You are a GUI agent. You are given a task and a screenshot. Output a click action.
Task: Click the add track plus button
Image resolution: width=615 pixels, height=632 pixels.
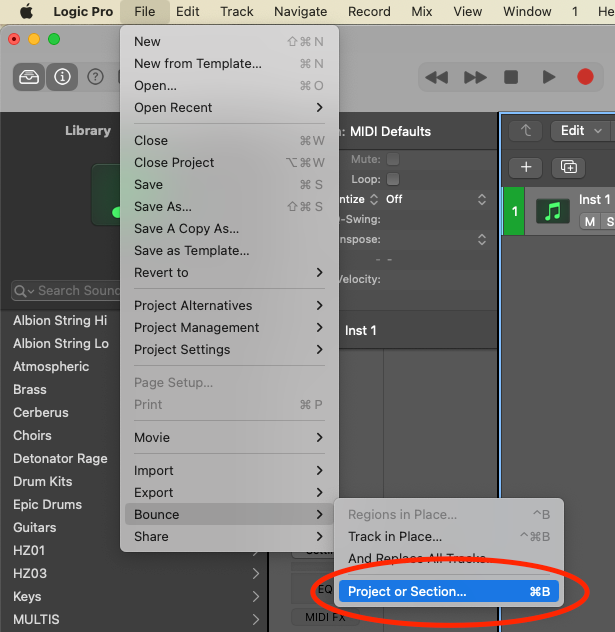526,167
